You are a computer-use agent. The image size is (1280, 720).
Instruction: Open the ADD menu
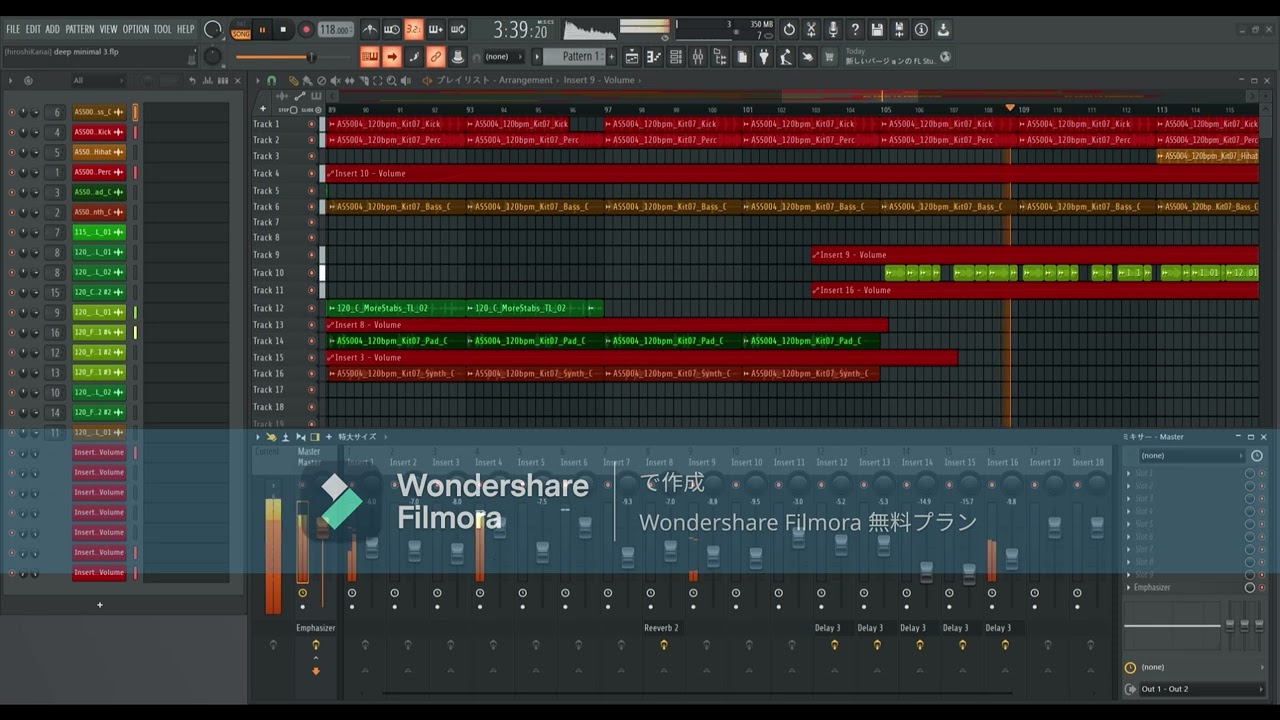point(53,29)
